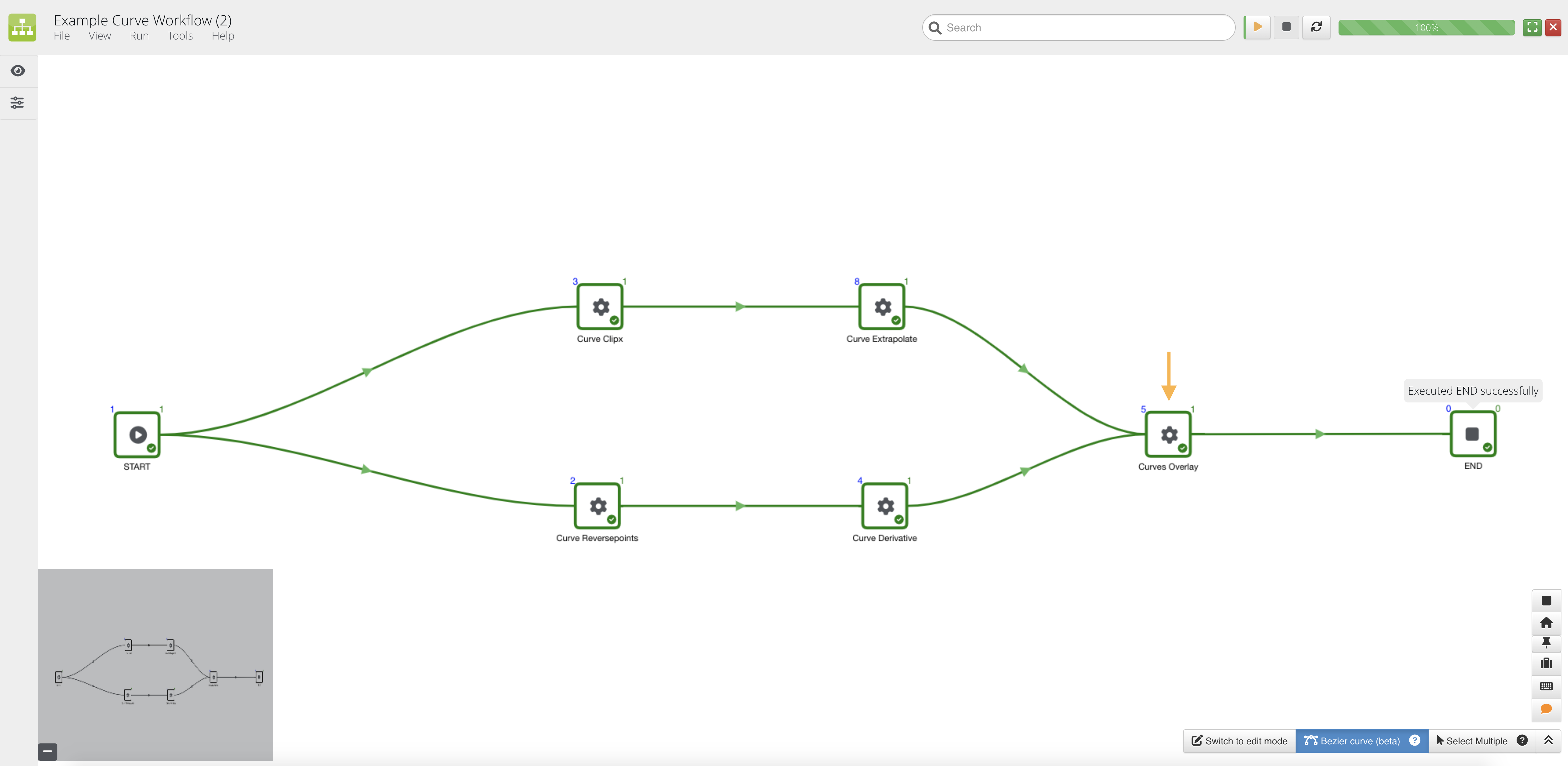
Task: Click the green check badge on START node
Action: [x=151, y=448]
